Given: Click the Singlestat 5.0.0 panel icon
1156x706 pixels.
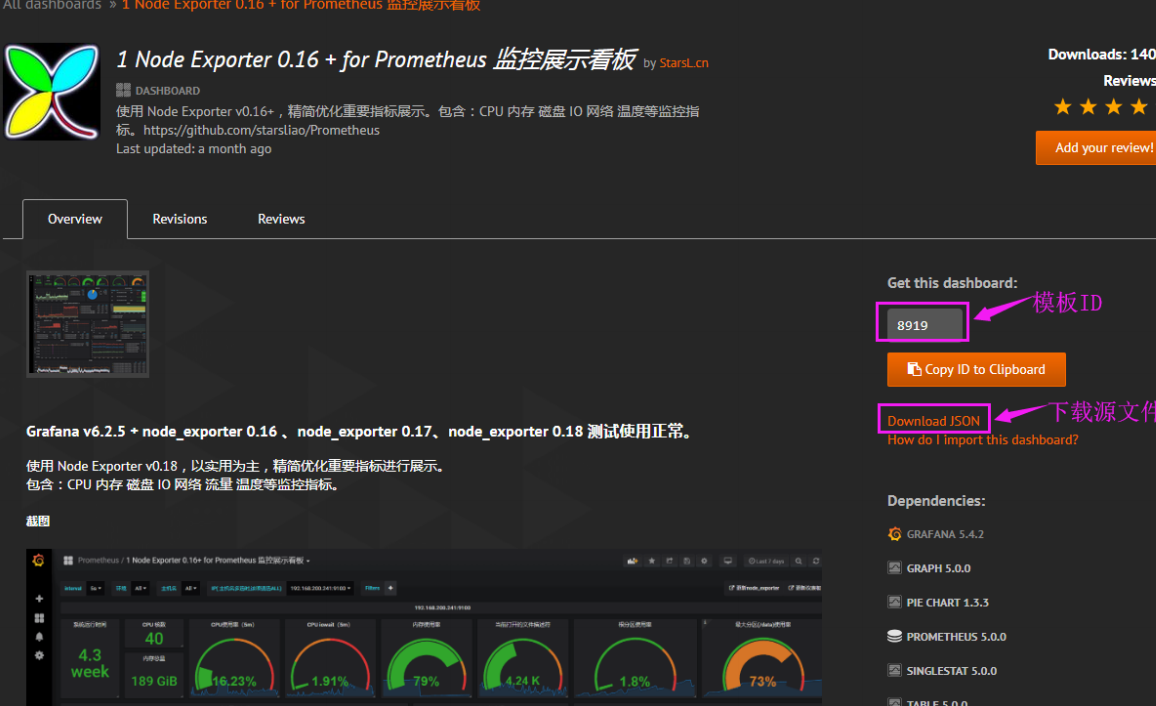Looking at the screenshot, I should coord(894,671).
